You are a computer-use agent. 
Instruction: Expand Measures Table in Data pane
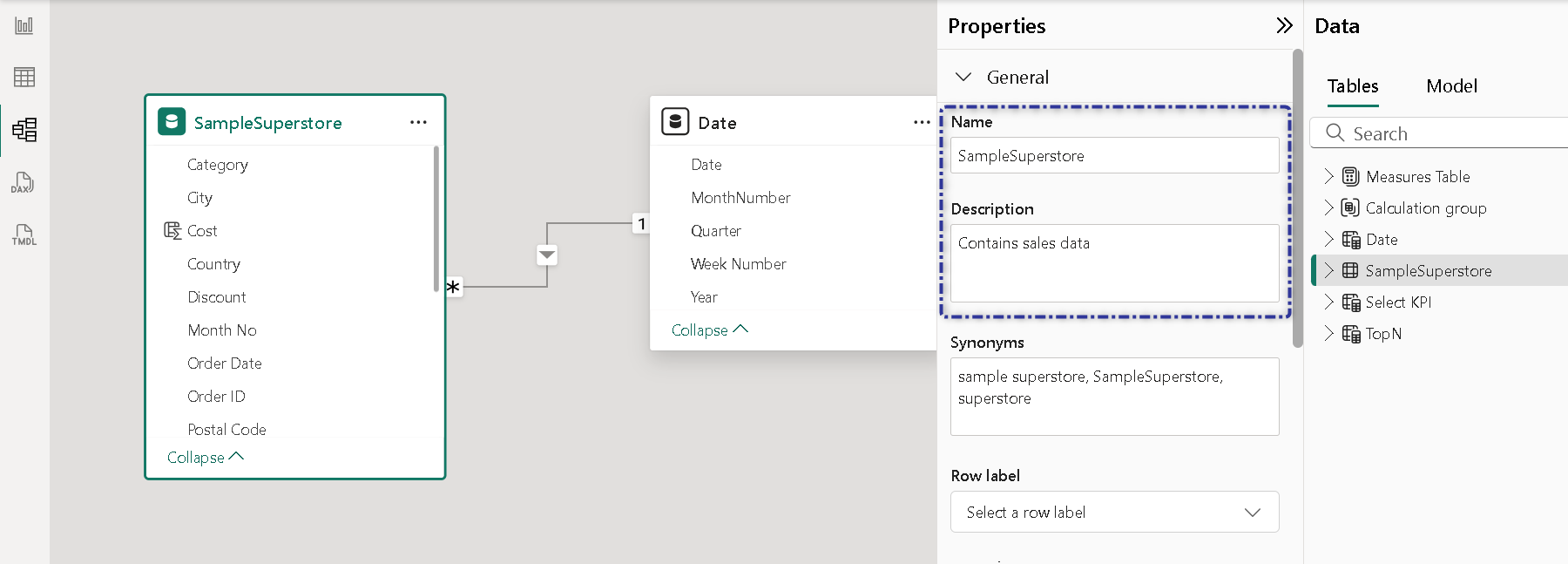tap(1328, 176)
